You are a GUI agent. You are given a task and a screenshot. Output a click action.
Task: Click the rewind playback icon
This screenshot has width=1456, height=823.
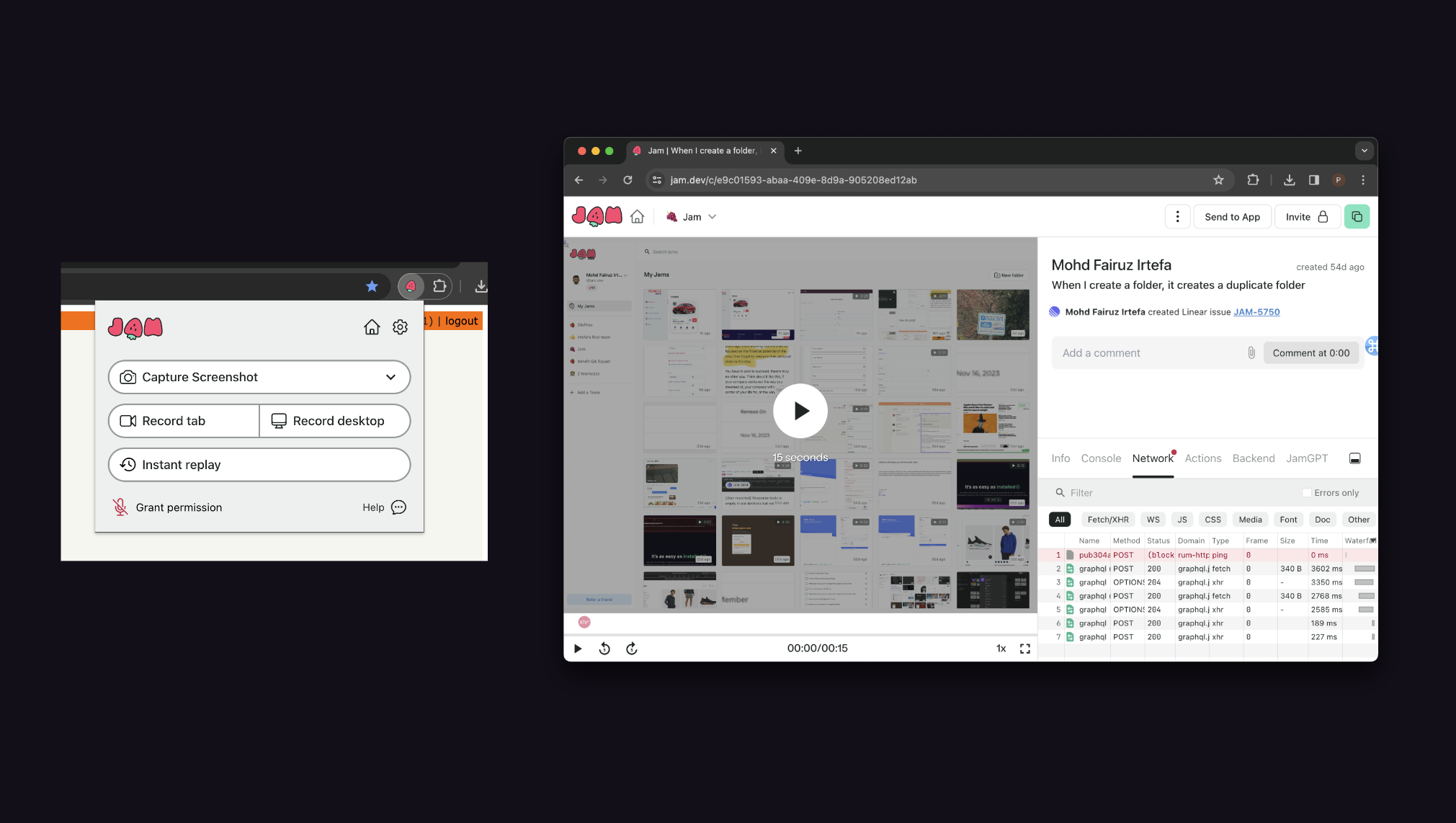coord(604,649)
